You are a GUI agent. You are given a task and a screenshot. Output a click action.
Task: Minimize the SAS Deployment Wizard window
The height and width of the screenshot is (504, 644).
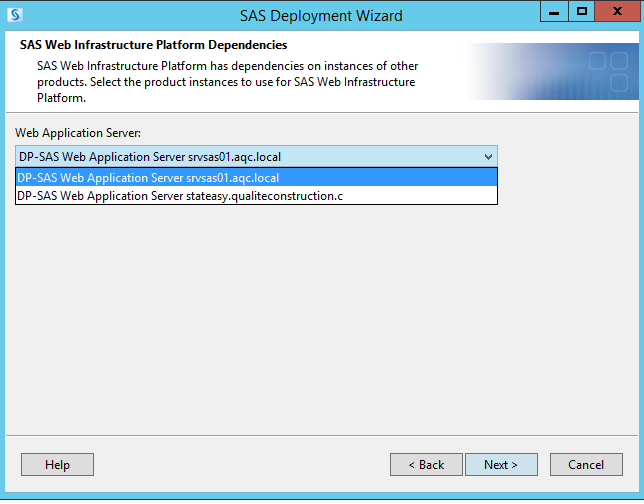[556, 12]
